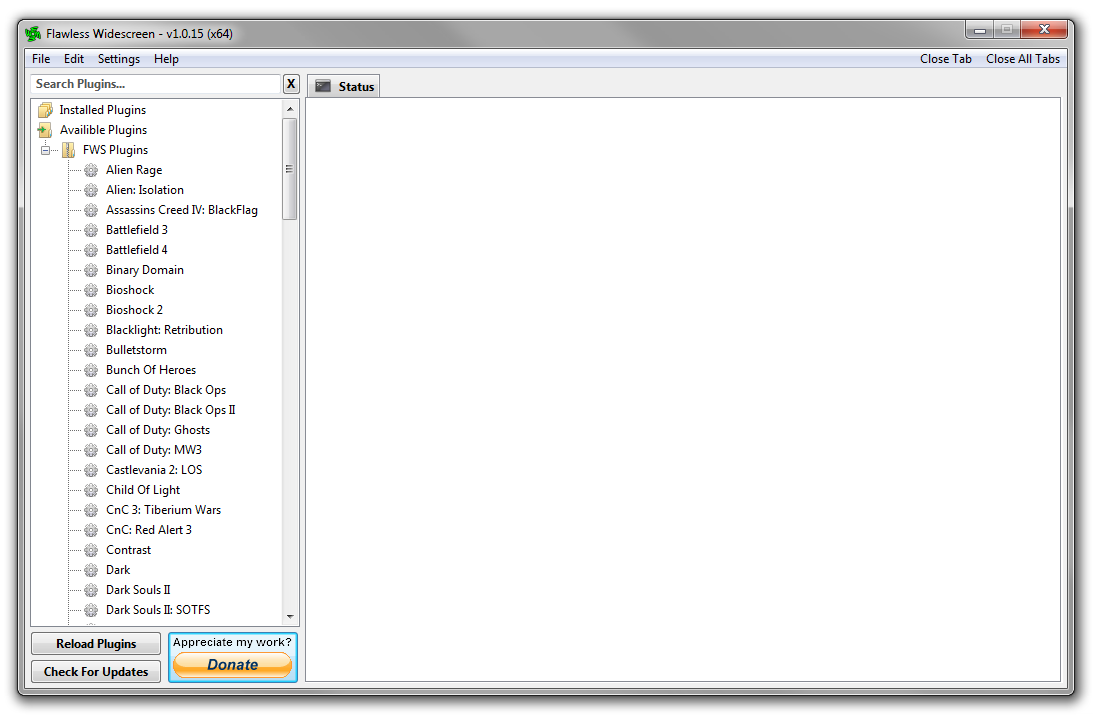Click the gear icon beside Contrast
This screenshot has height=727, width=1097.
(91, 550)
